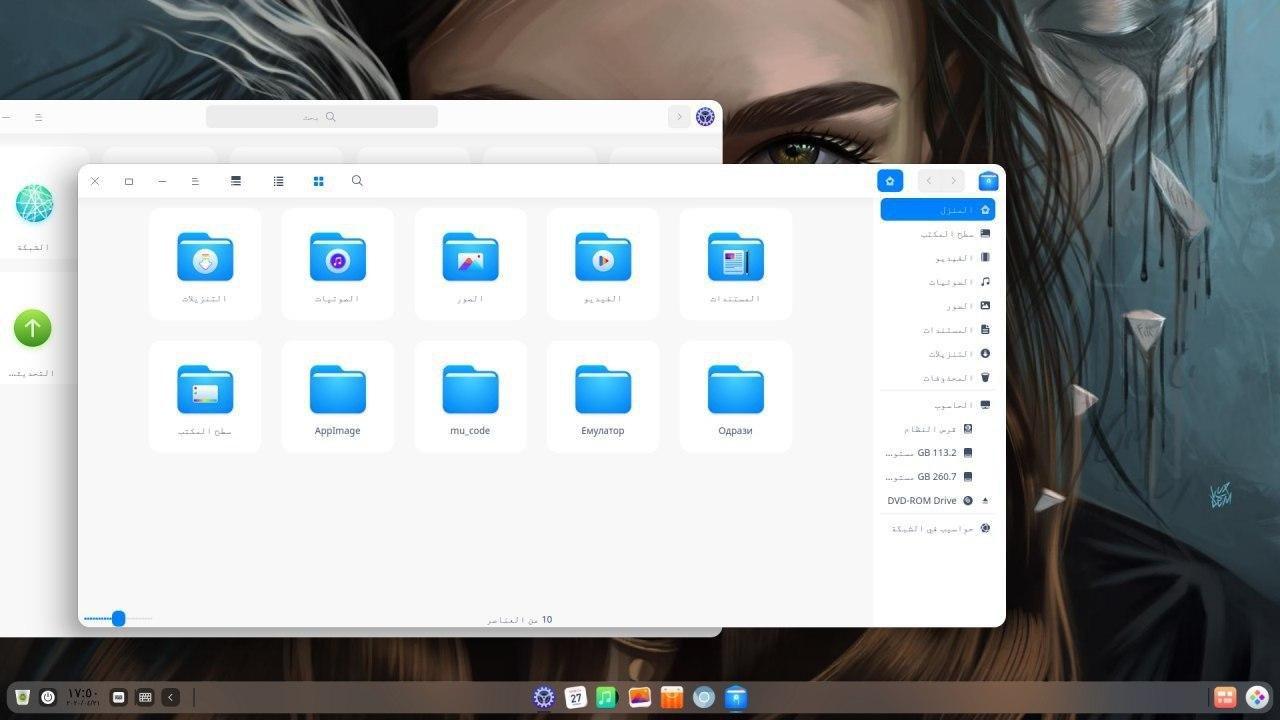This screenshot has height=720, width=1280.
Task: Open the Емулятор folder thumbnail
Action: coord(602,390)
